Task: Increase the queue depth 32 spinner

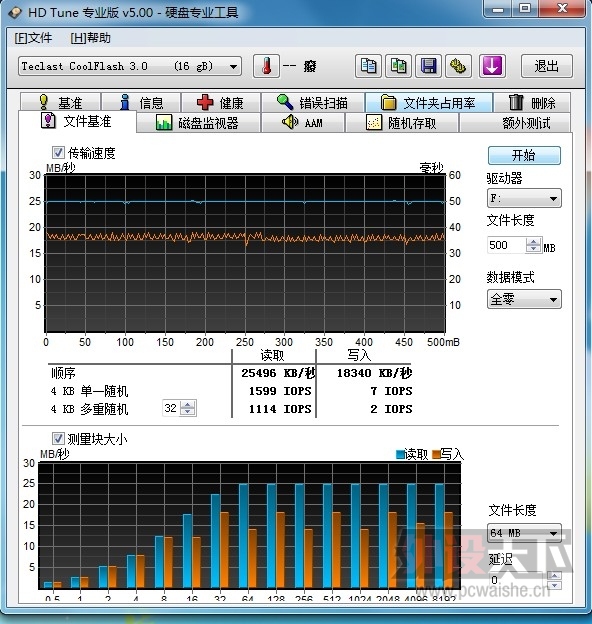Action: coord(187,404)
